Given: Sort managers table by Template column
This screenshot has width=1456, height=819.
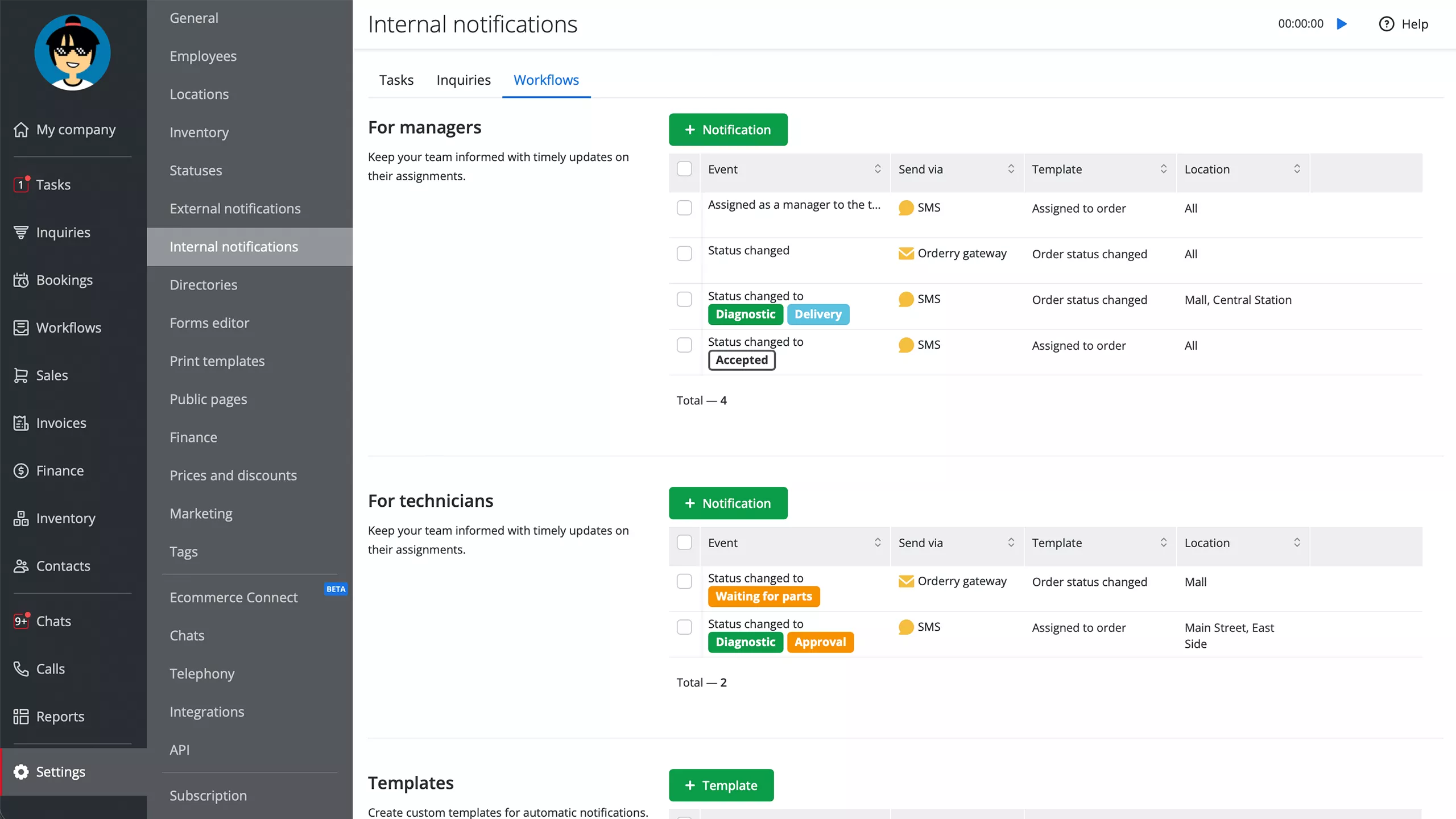Looking at the screenshot, I should coord(1163,169).
